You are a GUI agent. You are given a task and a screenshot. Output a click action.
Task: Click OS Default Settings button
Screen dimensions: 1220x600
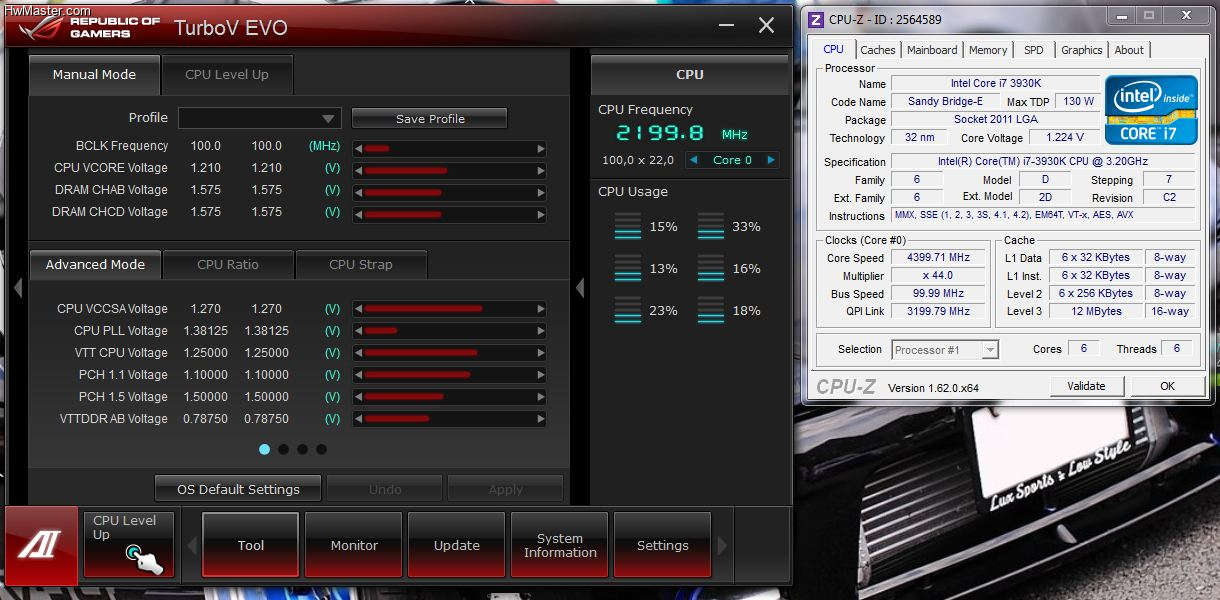click(238, 489)
